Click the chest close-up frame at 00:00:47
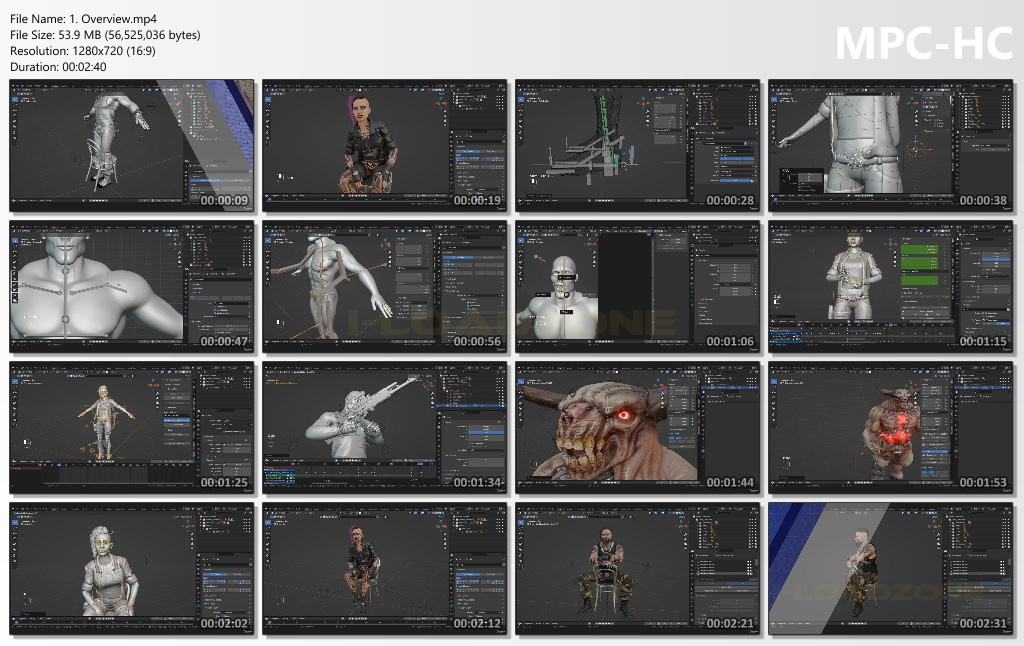This screenshot has height=646, width=1024. [131, 287]
